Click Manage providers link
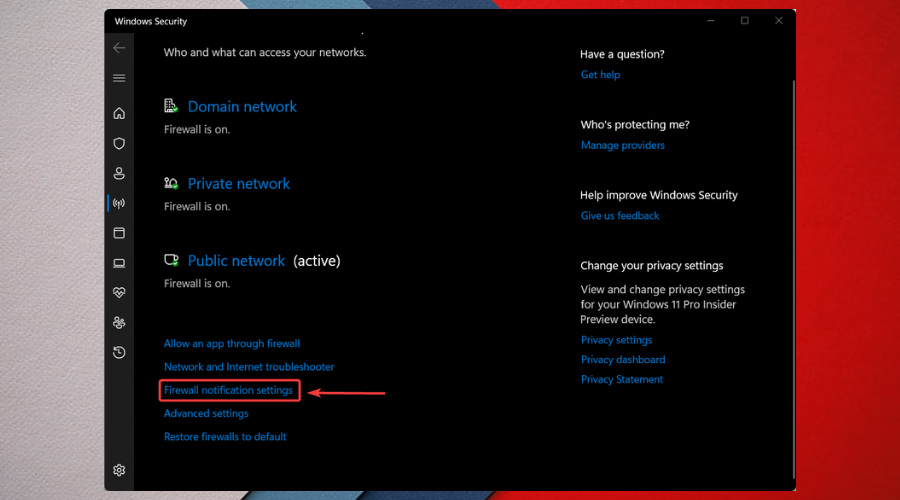This screenshot has height=500, width=900. point(622,146)
